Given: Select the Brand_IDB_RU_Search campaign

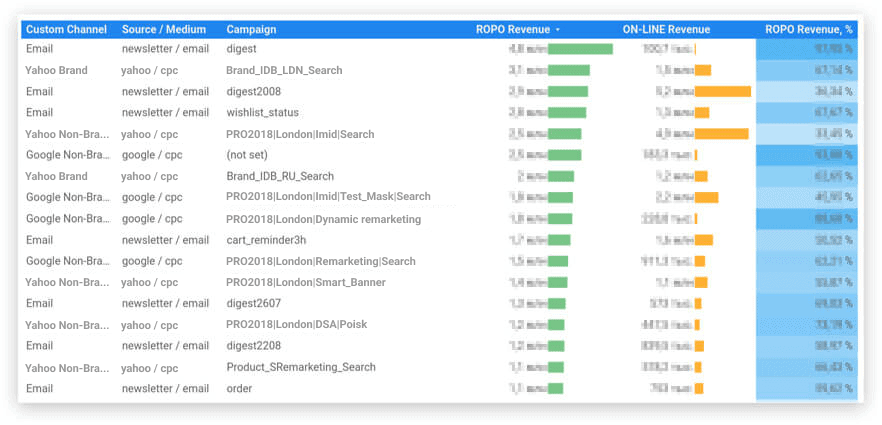Looking at the screenshot, I should click(280, 176).
